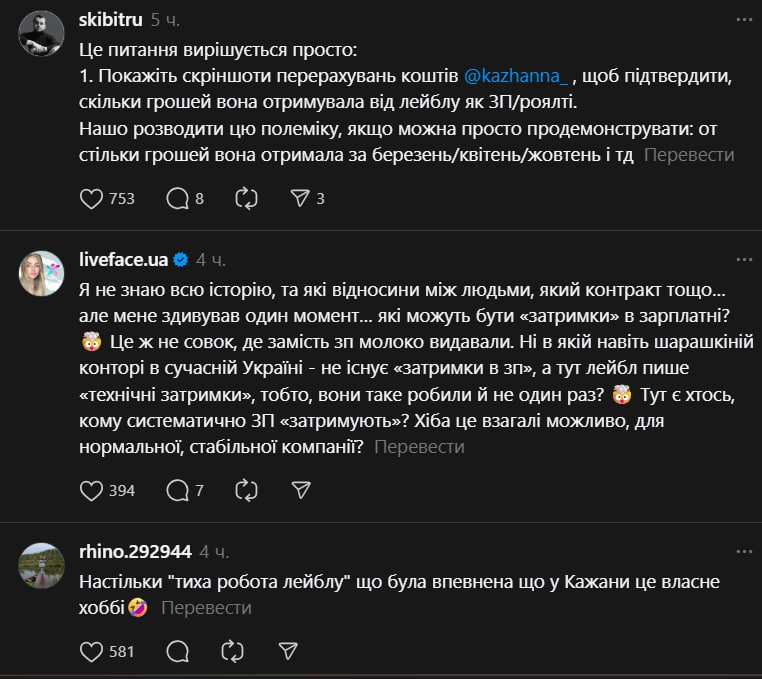Open liveface.ua username profile
762x679 pixels.
pyautogui.click(x=122, y=260)
